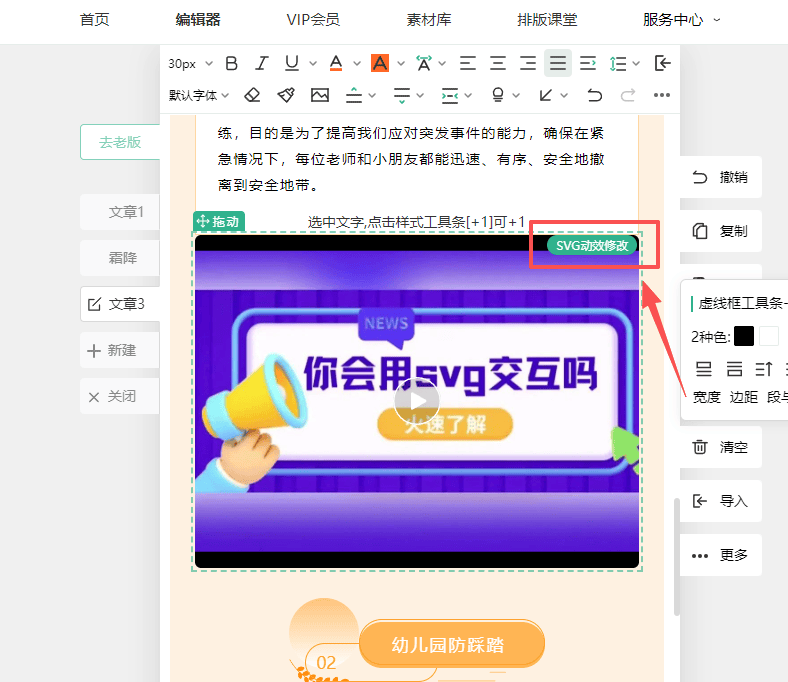
Task: Toggle the justify alignment button
Action: (x=558, y=64)
